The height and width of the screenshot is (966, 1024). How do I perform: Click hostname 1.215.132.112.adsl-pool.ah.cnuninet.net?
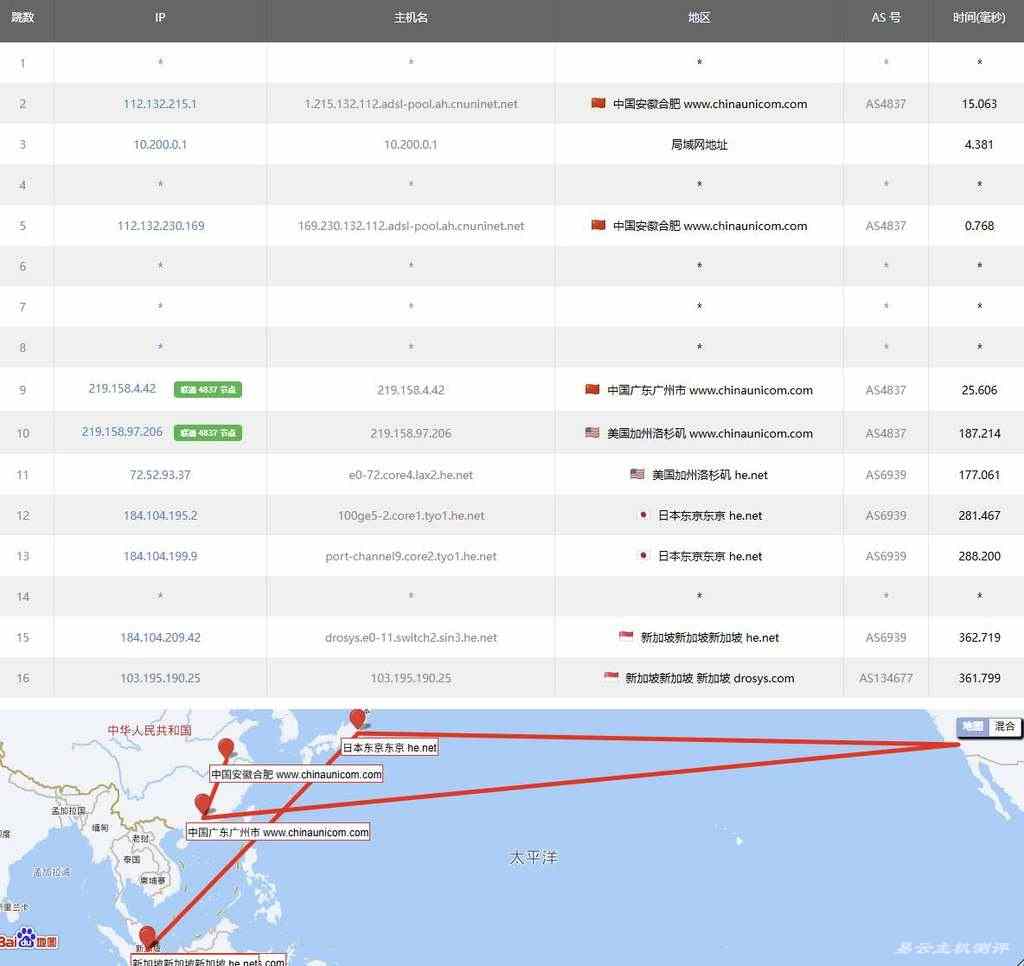[411, 104]
